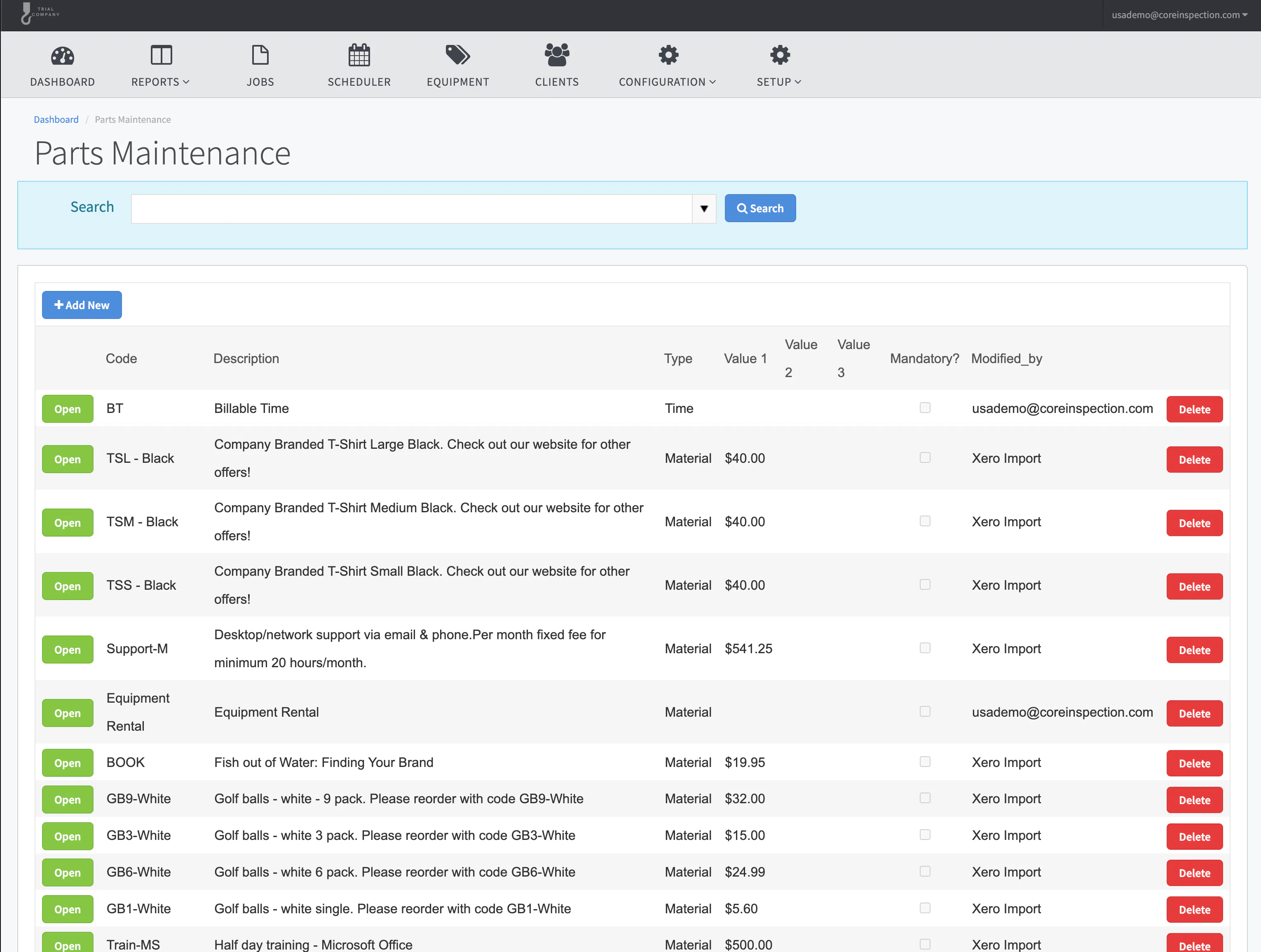Go to the Scheduler menu item
This screenshot has width=1261, height=952.
point(359,82)
